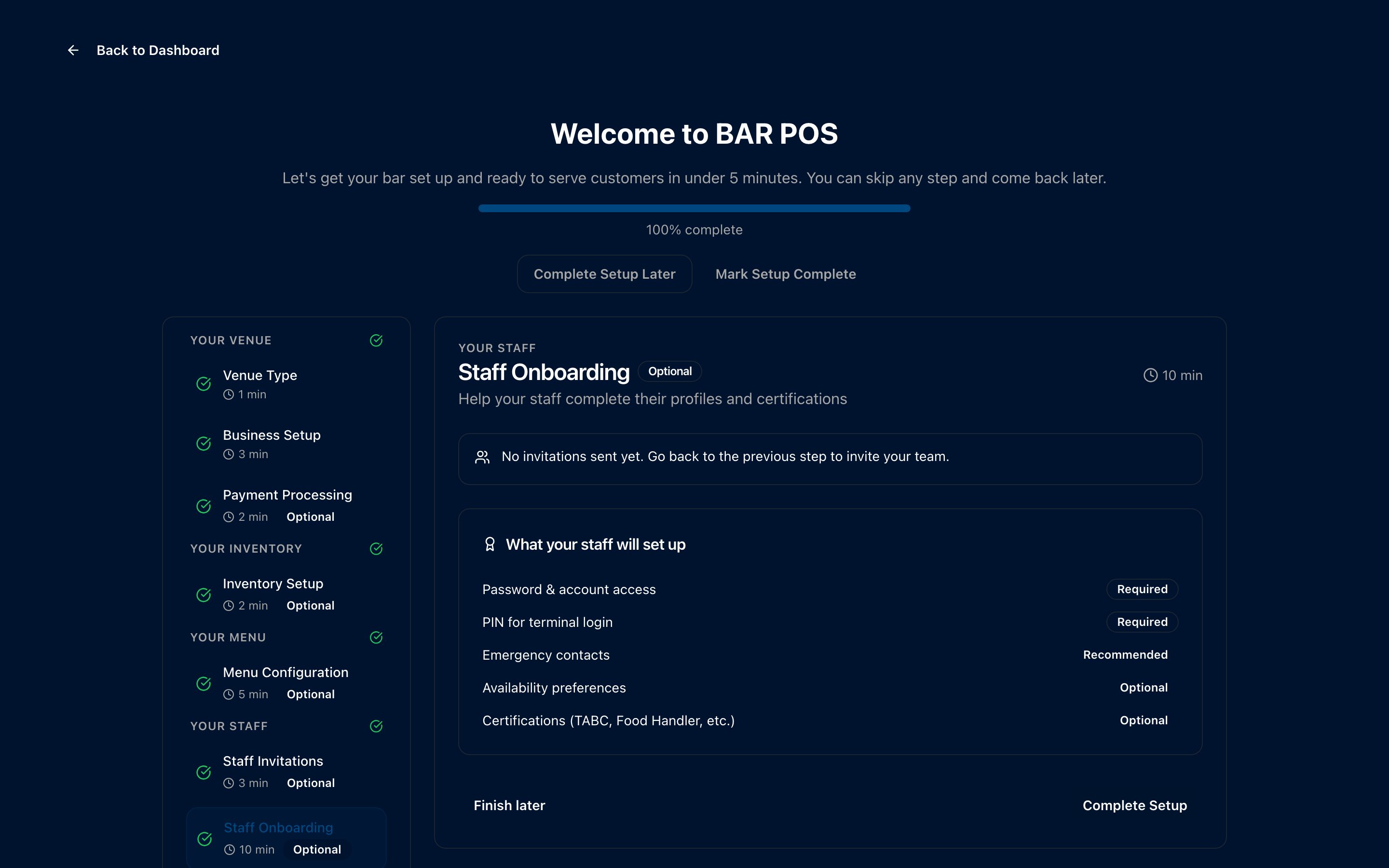This screenshot has width=1389, height=868.
Task: Click the 'YOUR MENU' section label
Action: [x=228, y=637]
